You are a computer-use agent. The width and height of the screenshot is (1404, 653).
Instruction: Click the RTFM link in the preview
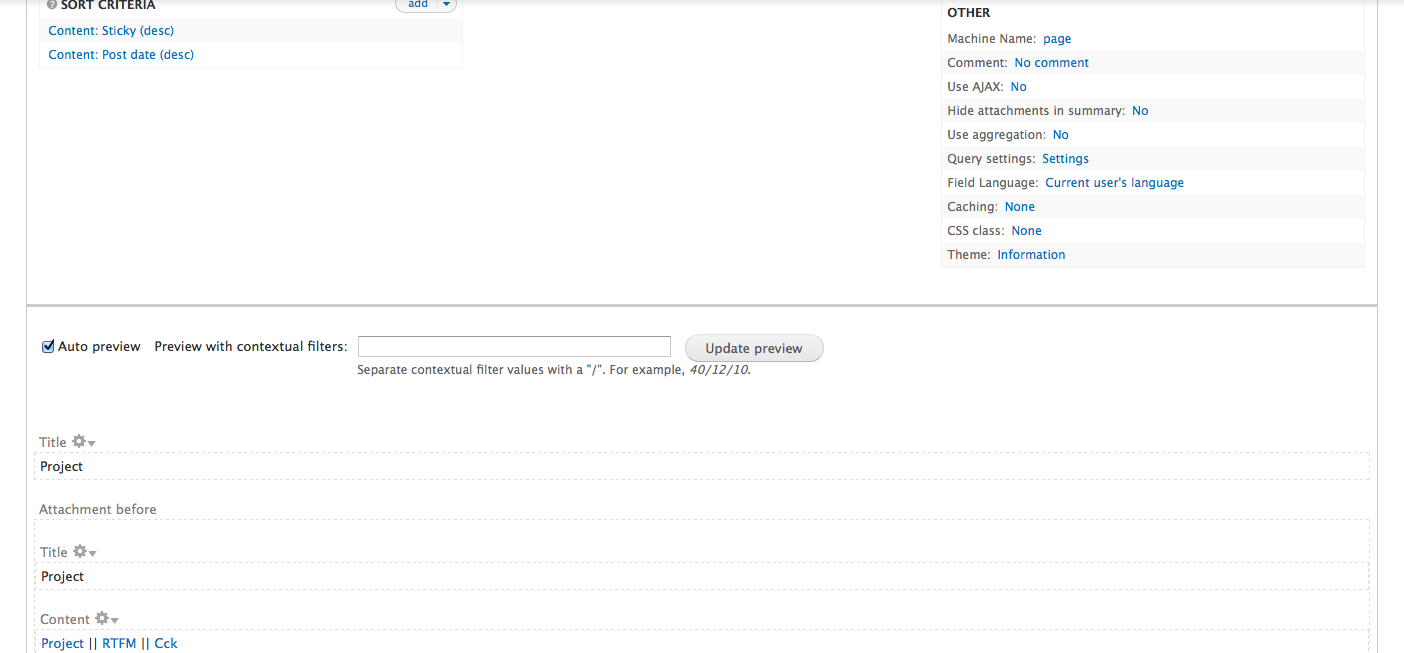[119, 643]
